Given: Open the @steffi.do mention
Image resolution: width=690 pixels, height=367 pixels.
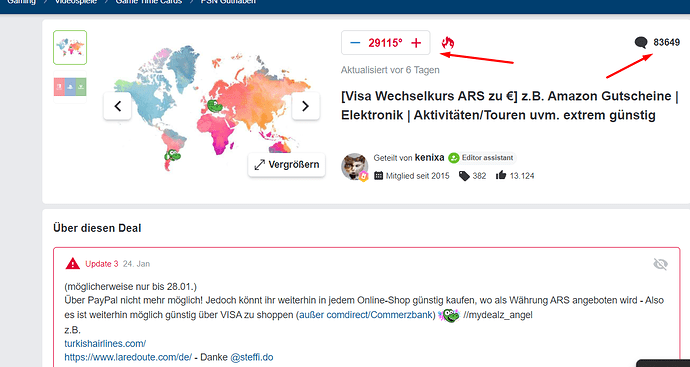Looking at the screenshot, I should 252,357.
